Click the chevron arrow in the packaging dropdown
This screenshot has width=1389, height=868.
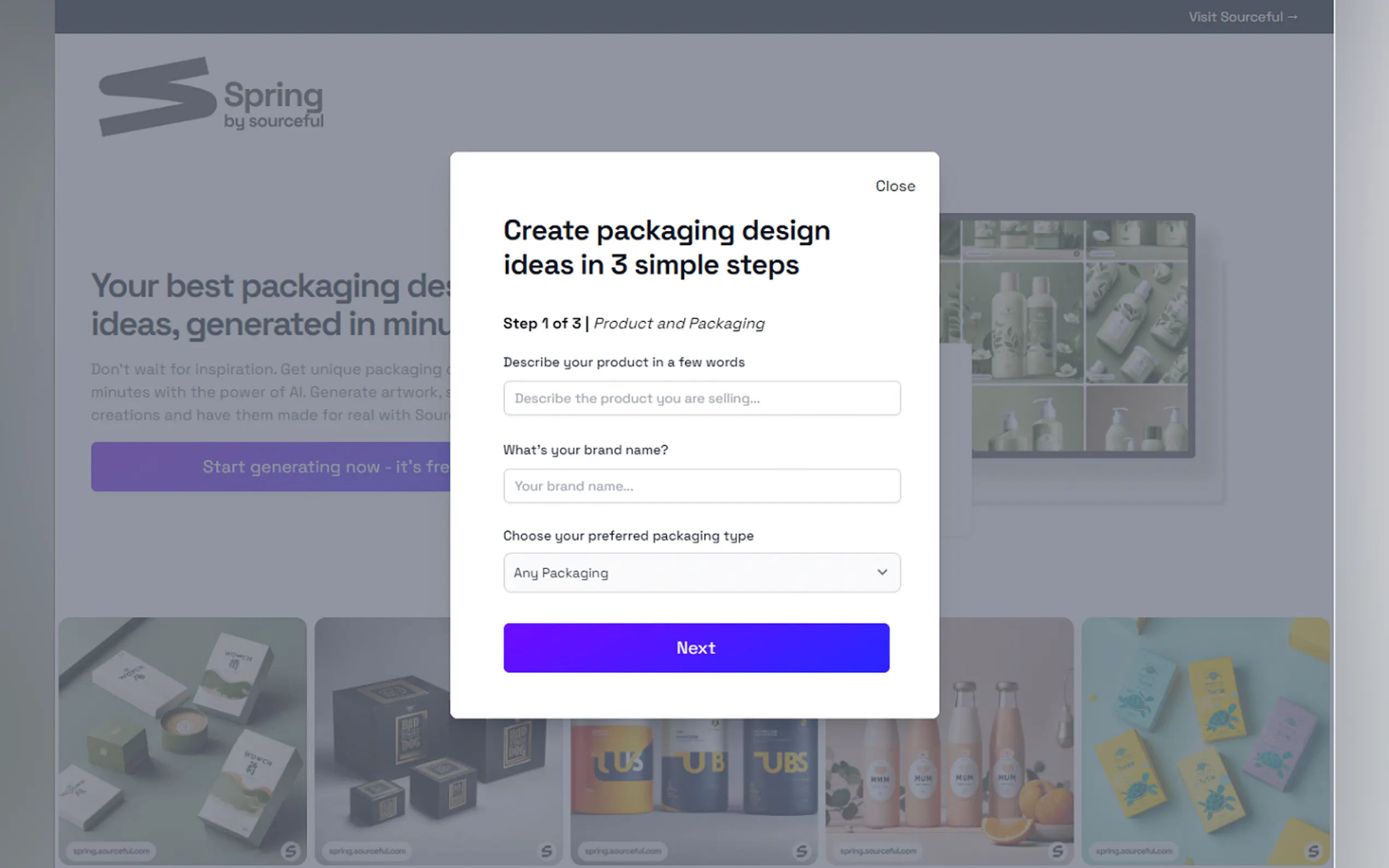coord(882,572)
